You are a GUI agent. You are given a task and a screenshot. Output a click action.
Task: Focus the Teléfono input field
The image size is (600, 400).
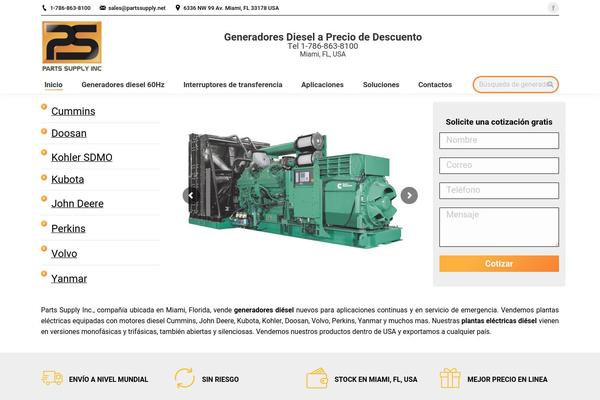point(499,190)
